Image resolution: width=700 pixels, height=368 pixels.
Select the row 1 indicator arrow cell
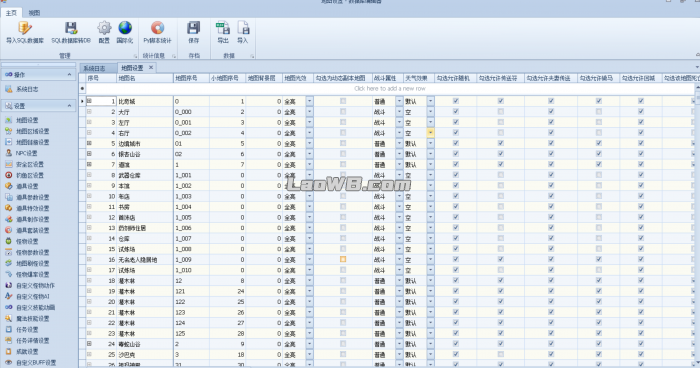tap(82, 101)
